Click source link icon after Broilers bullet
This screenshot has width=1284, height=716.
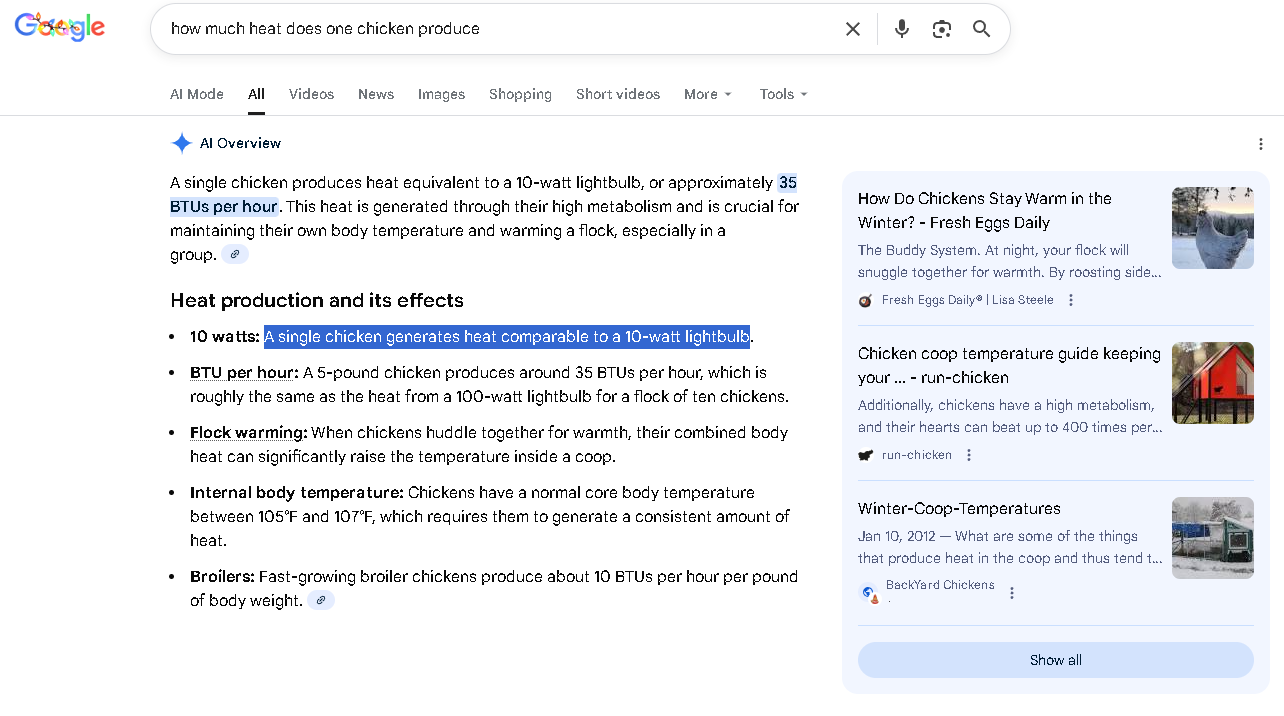coord(321,601)
